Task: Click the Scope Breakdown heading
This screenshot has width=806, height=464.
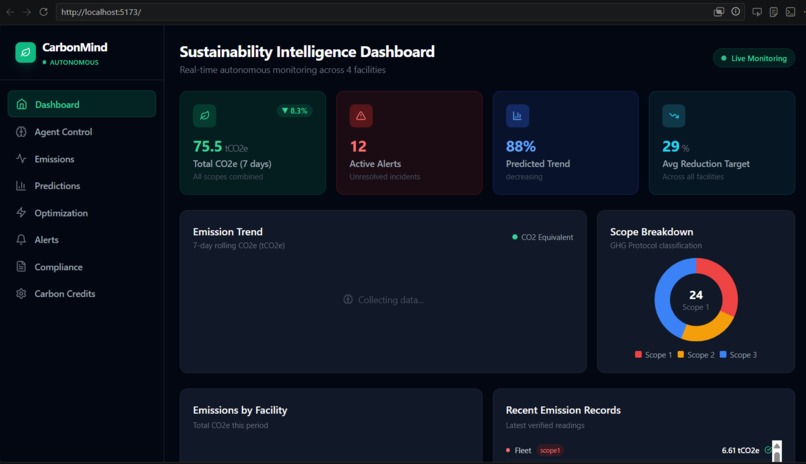Action: coord(651,232)
